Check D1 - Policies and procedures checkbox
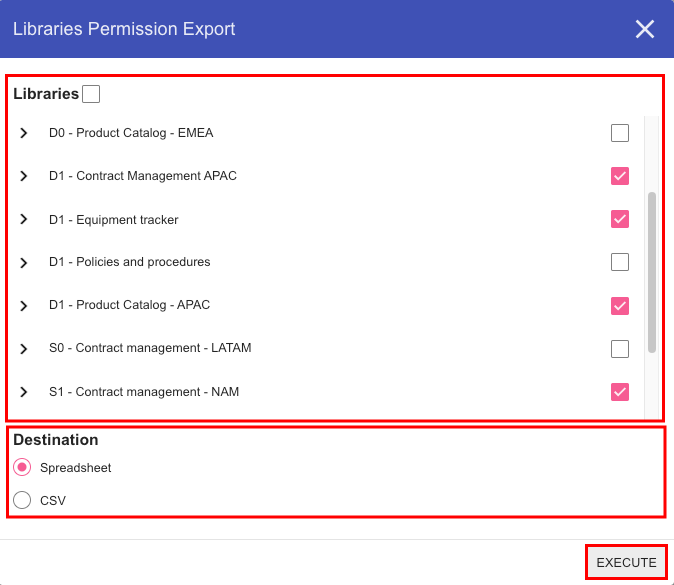 coord(620,262)
